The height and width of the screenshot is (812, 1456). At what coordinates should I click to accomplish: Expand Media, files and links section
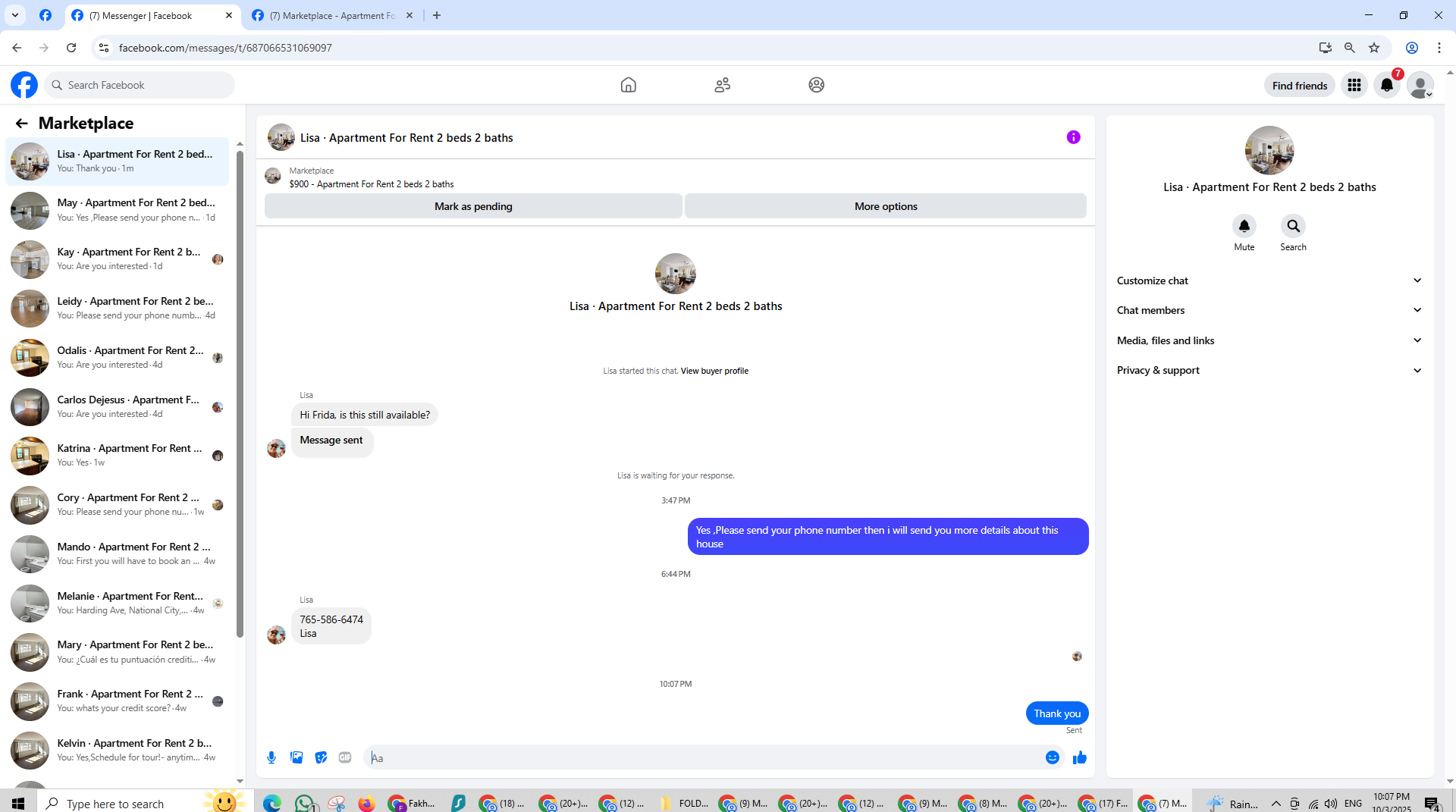tap(1269, 340)
